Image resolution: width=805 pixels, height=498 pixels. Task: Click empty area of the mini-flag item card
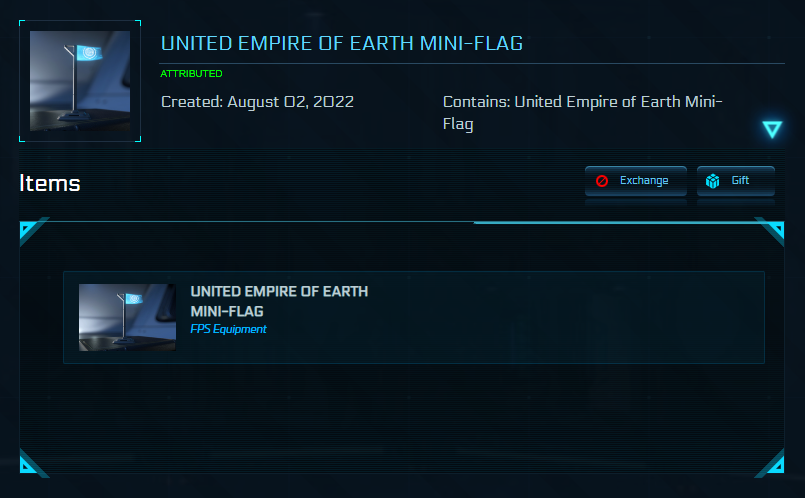tap(560, 317)
